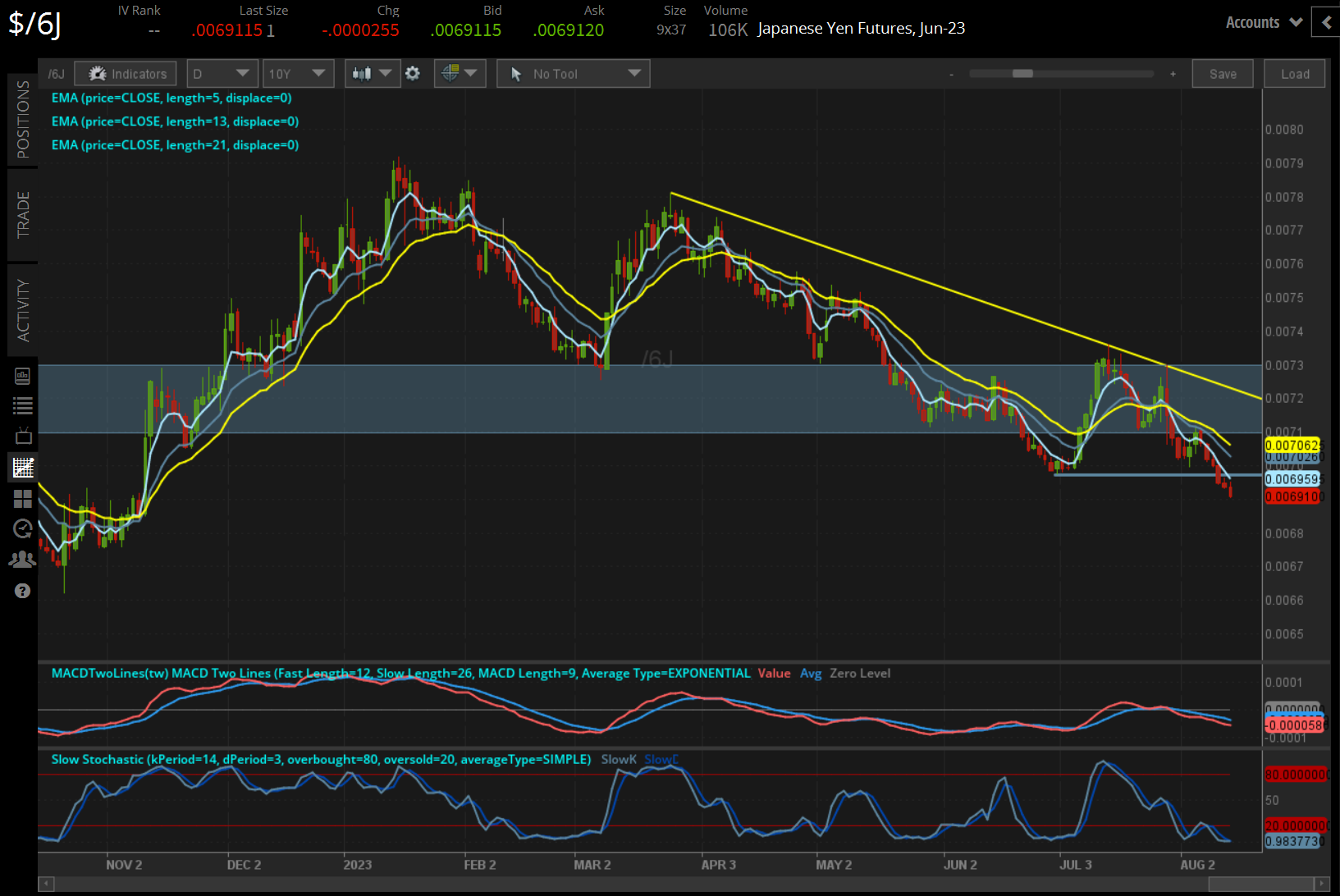
Task: Toggle the SlowK line in Slow Stochastic
Action: pos(619,759)
